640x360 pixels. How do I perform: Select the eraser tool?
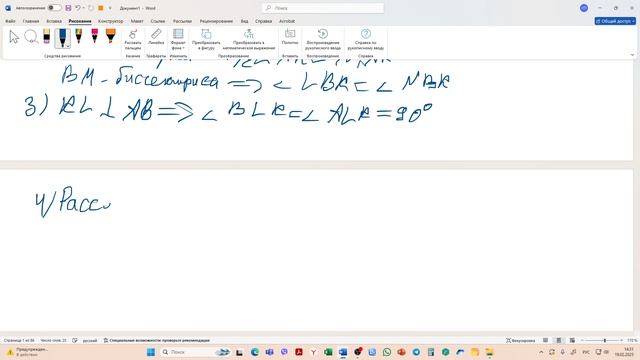[47, 37]
